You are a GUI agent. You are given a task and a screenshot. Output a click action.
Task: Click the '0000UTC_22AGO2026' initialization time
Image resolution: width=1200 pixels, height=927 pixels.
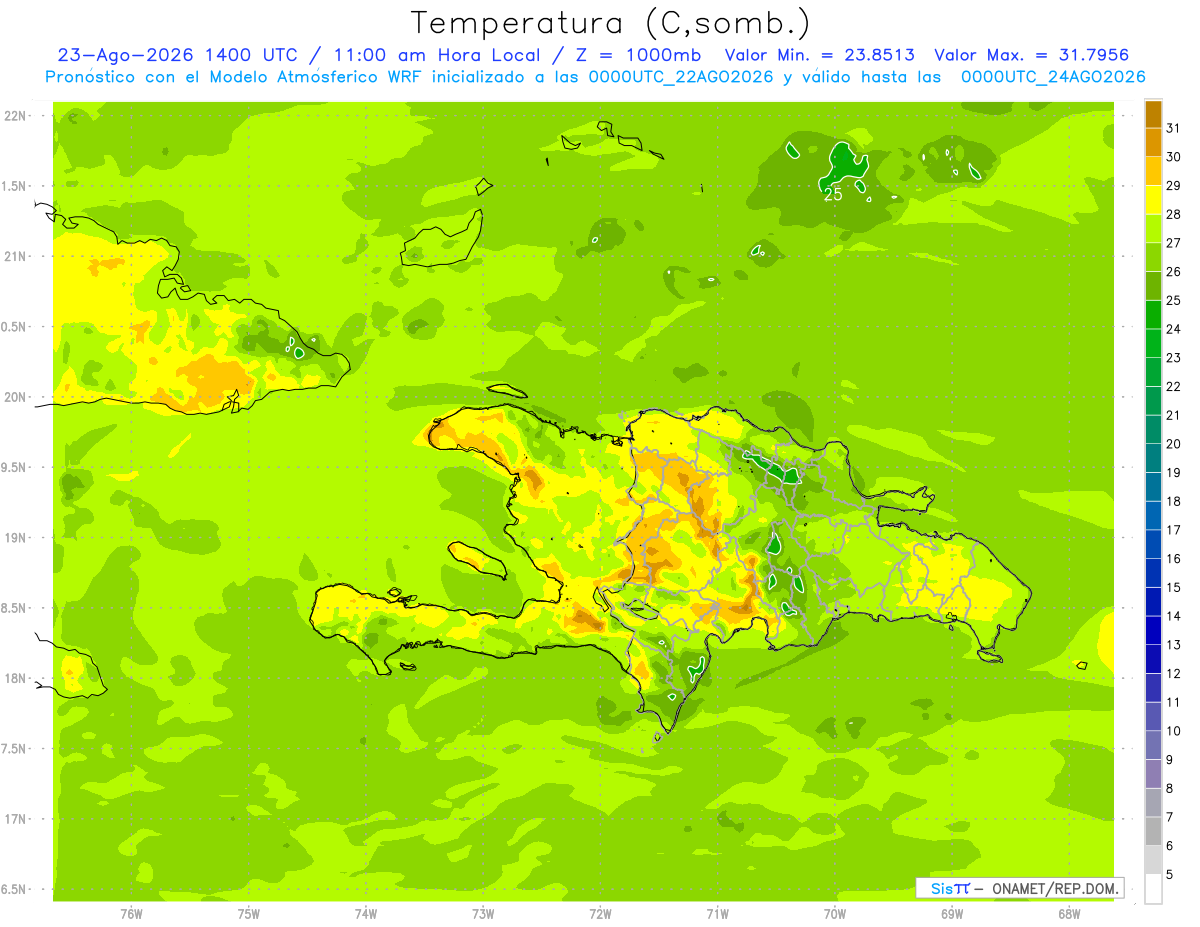point(681,77)
